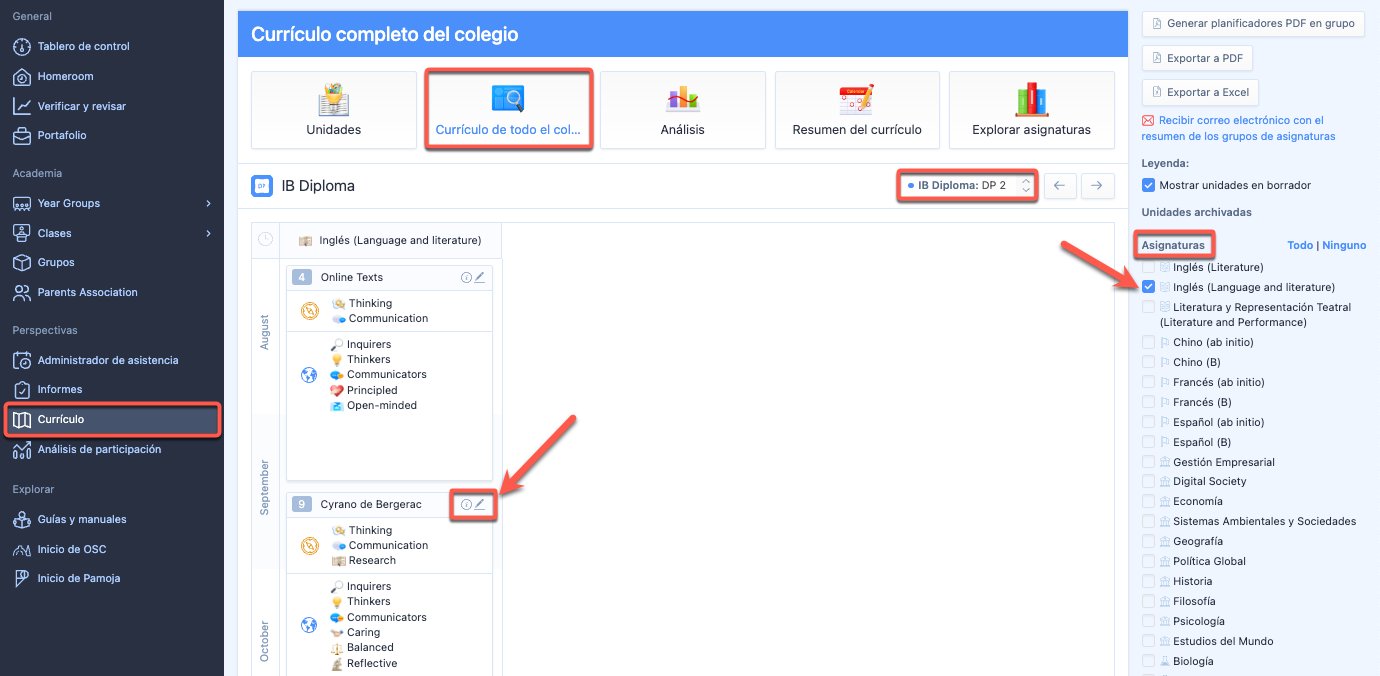This screenshot has height=676, width=1380.
Task: Click the Exportar a PDF button
Action: pos(1197,58)
